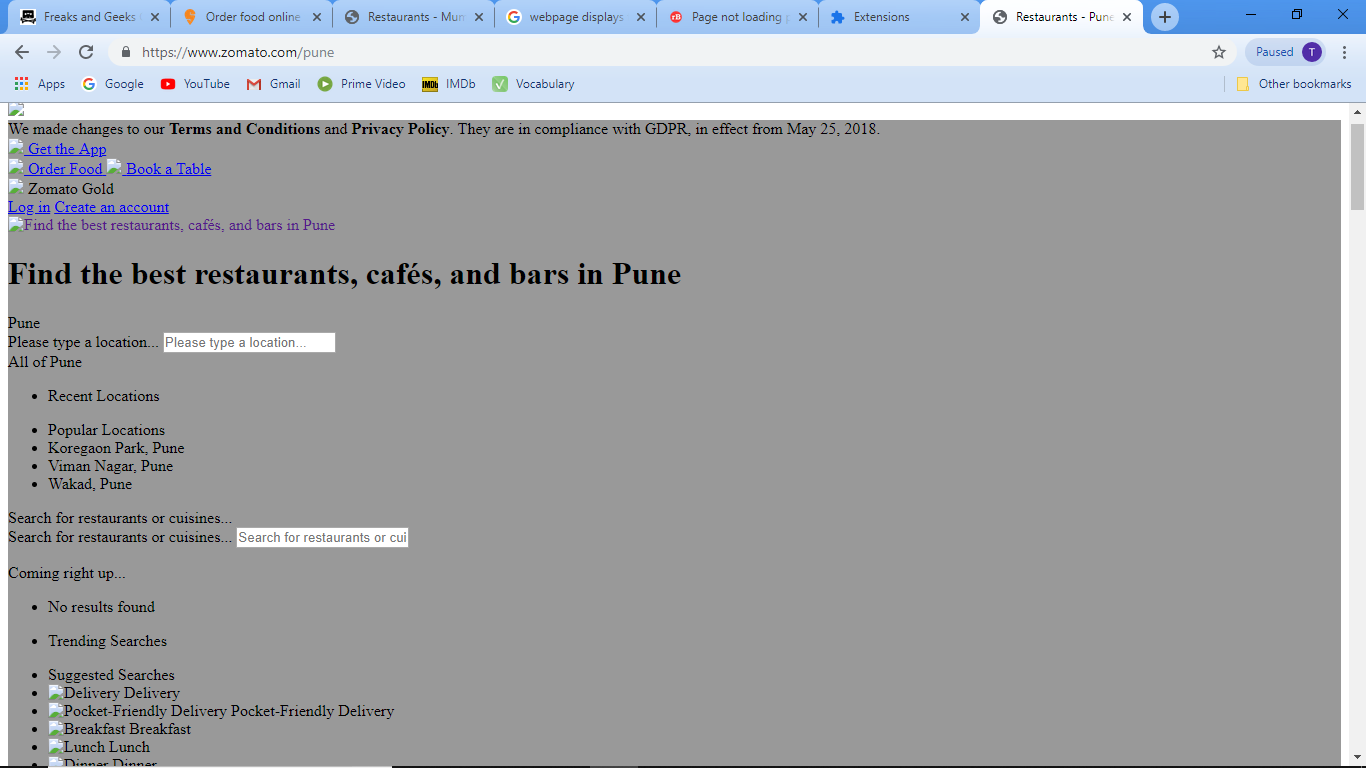Open the Google bookmark
Viewport: 1366px width, 768px height.
pos(113,84)
